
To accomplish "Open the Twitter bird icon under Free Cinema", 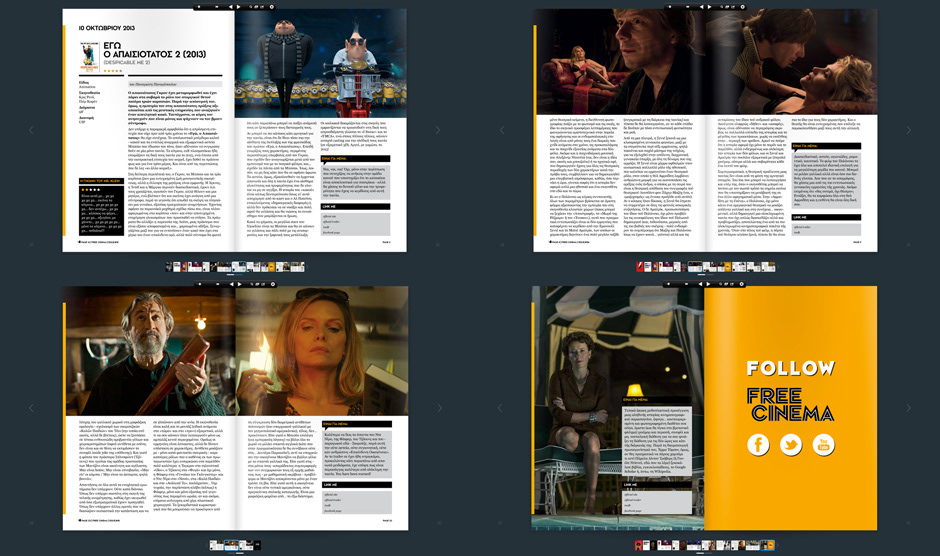I will coord(791,444).
